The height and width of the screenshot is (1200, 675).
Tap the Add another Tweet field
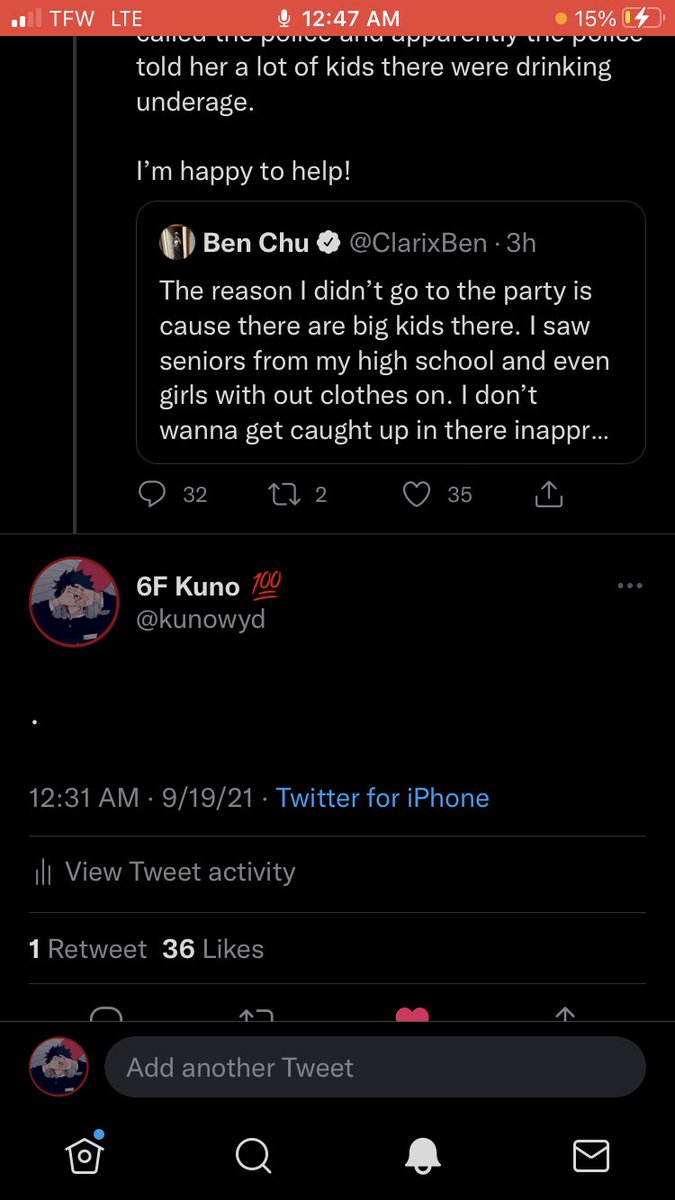click(375, 1068)
